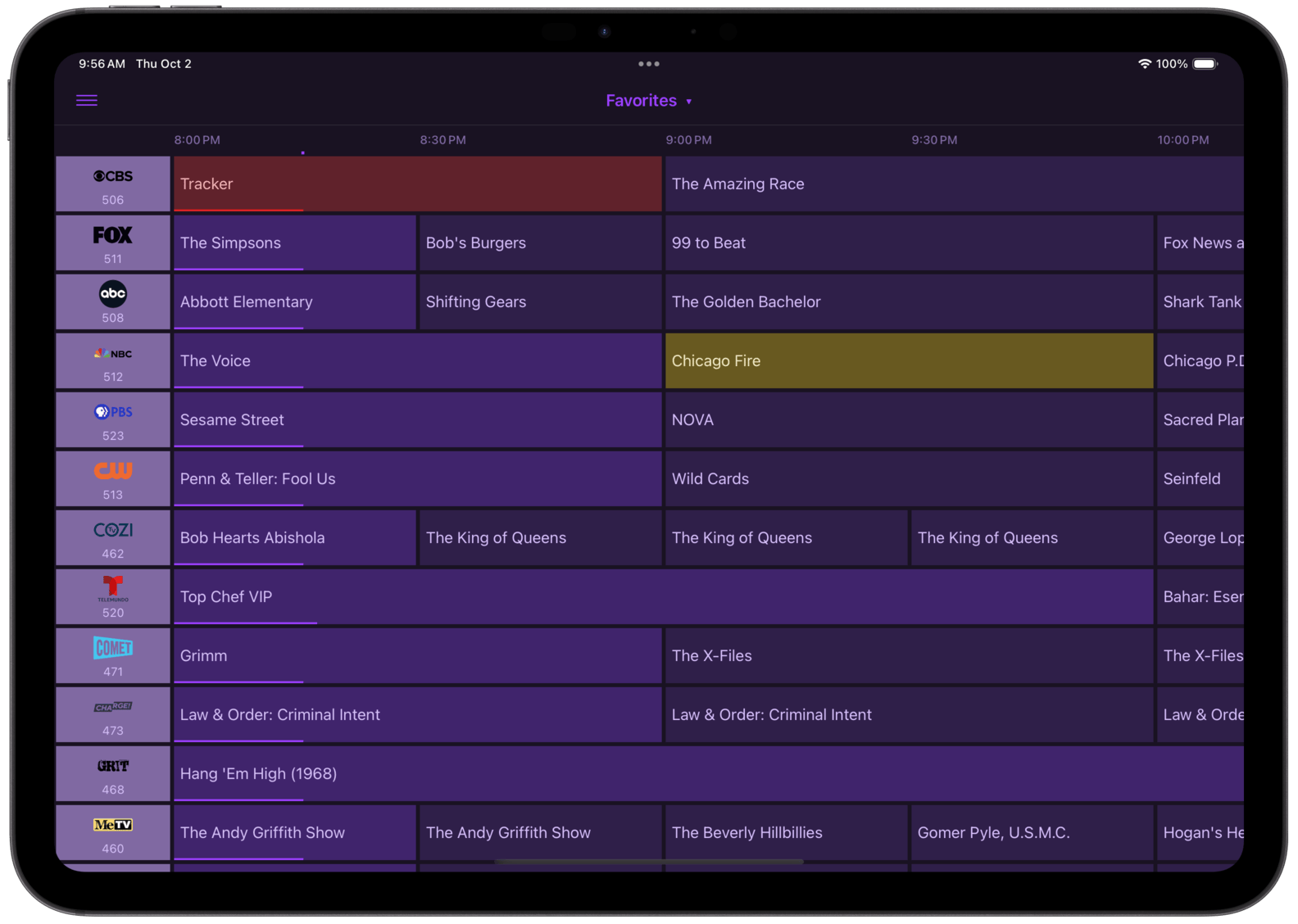1298x924 pixels.
Task: Select 9:30 PM The King of Queens
Action: pyautogui.click(x=1032, y=538)
